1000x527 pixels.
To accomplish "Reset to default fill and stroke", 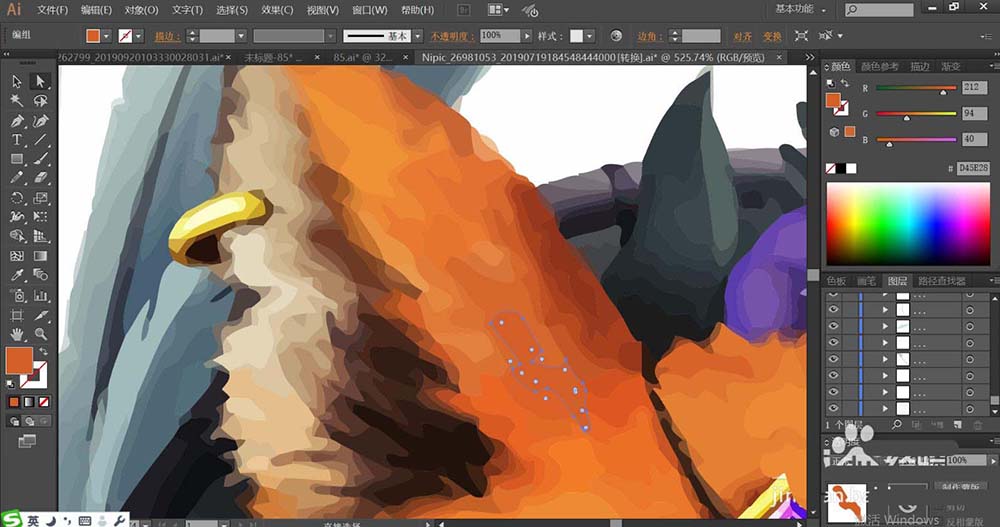I will click(x=10, y=384).
